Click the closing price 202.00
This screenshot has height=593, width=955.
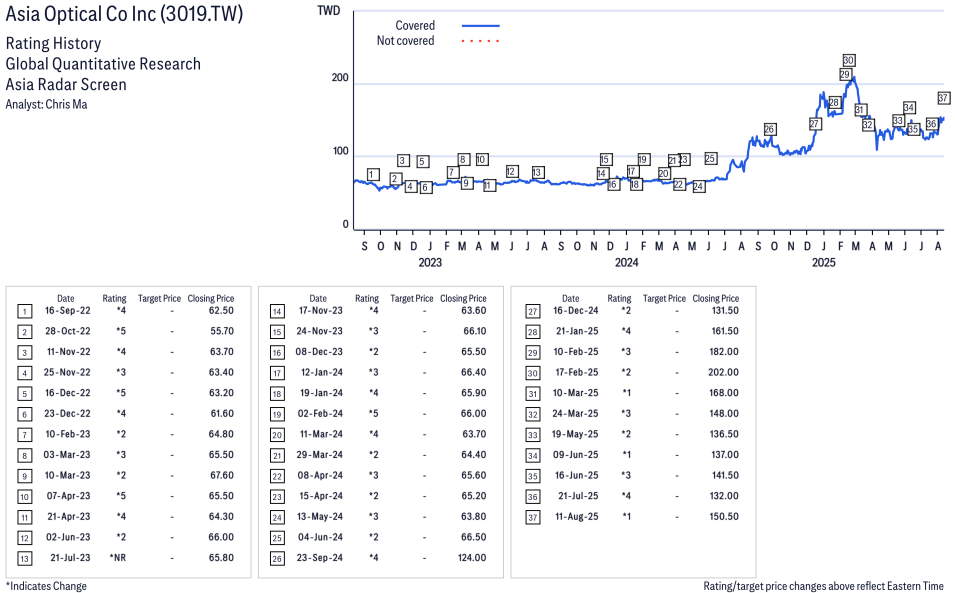724,372
